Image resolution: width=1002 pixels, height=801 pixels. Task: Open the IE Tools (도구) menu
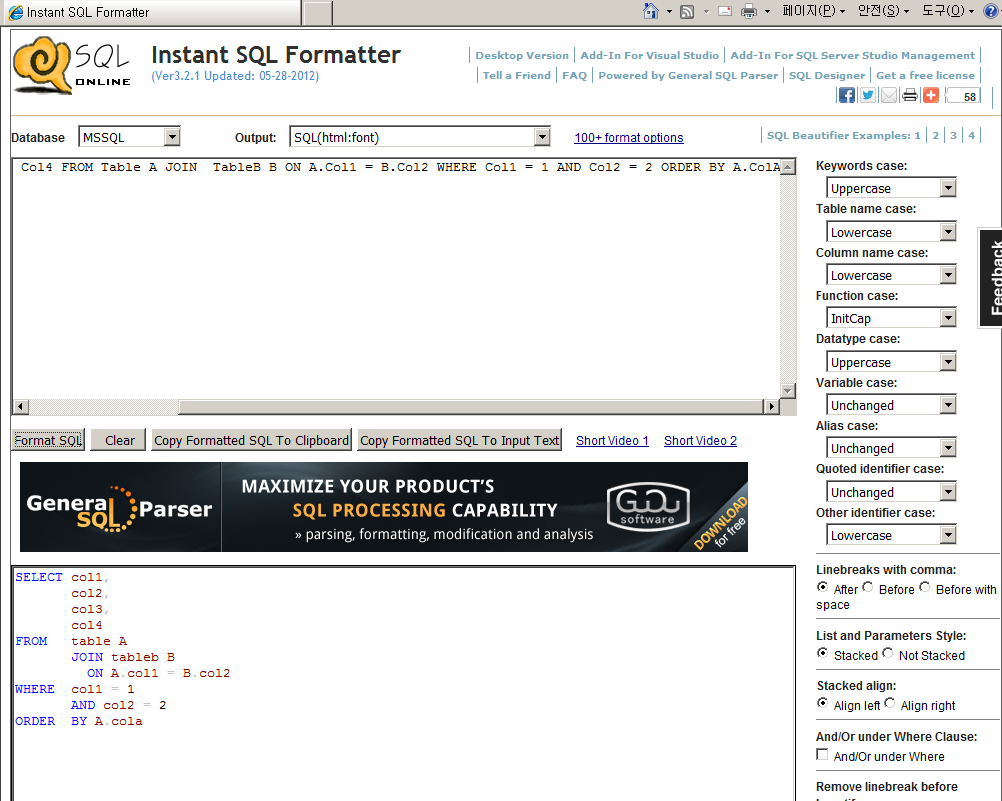pyautogui.click(x=948, y=11)
